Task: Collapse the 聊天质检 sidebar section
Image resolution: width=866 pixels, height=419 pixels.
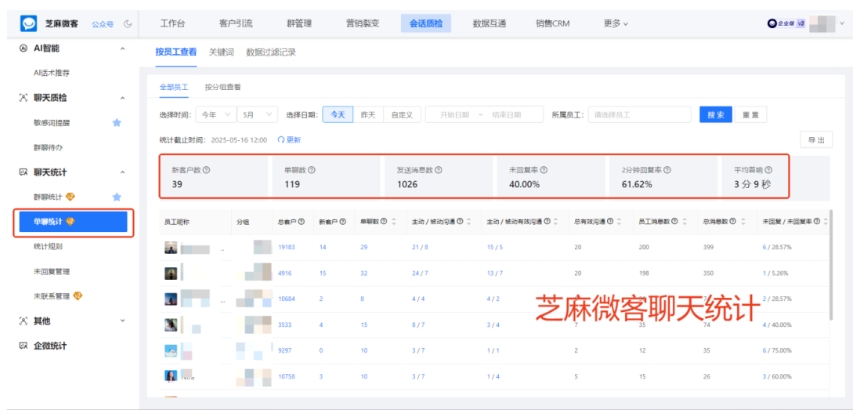Action: pyautogui.click(x=122, y=98)
